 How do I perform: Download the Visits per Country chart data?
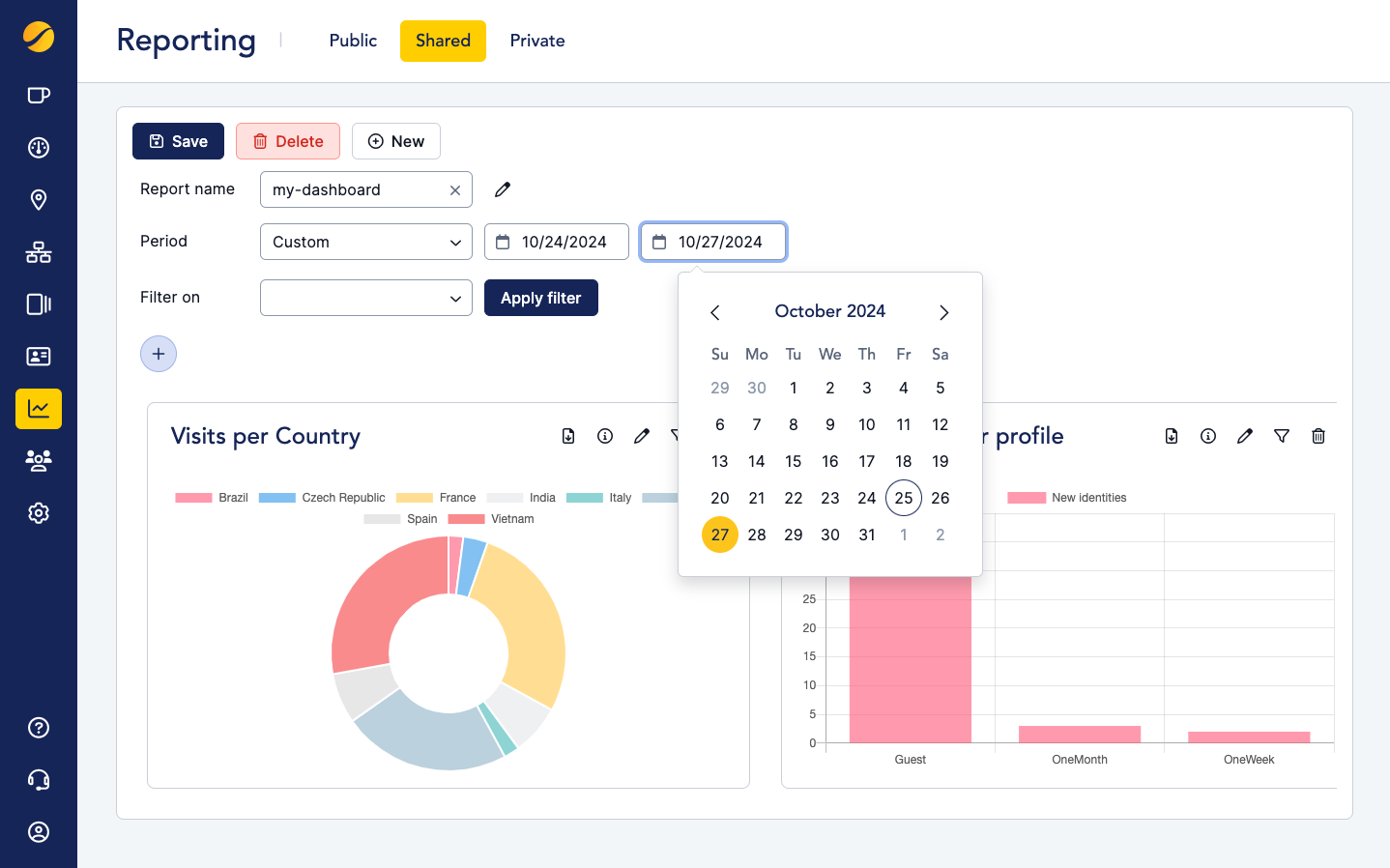(568, 436)
